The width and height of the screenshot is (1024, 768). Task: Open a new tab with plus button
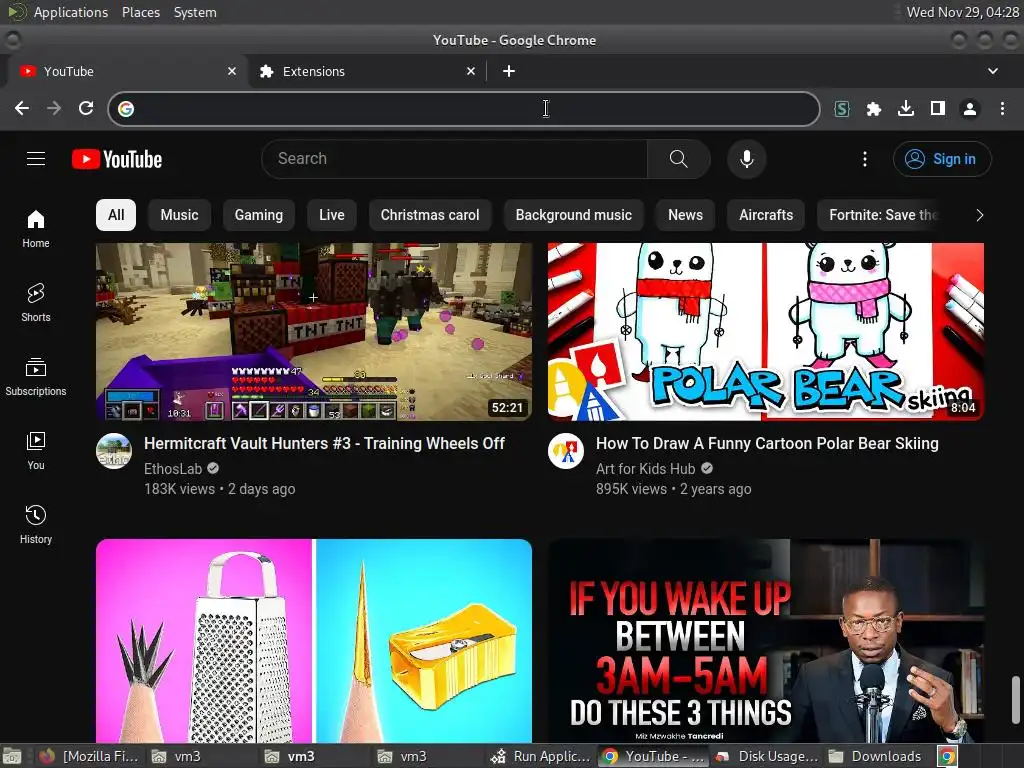click(509, 71)
